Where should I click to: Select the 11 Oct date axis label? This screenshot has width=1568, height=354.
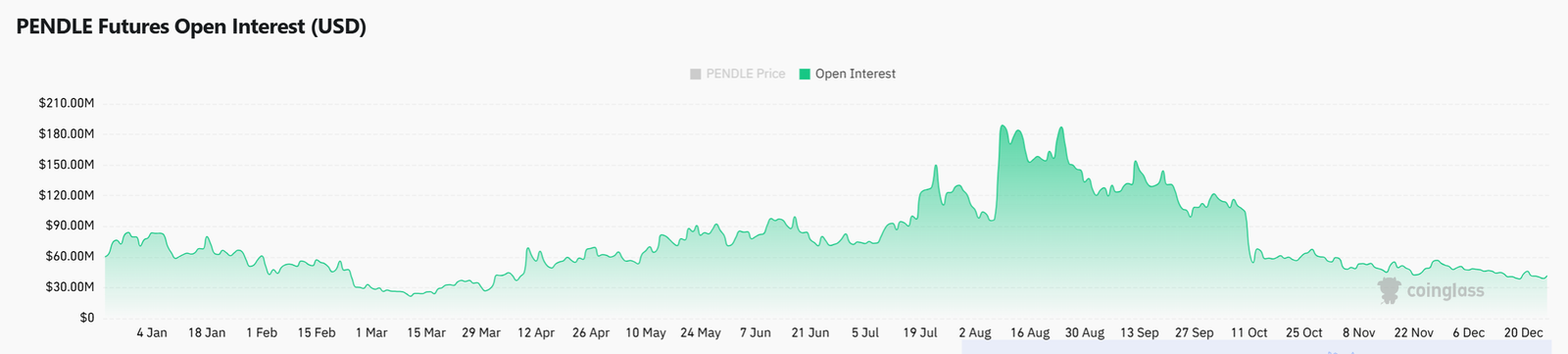(x=1249, y=332)
